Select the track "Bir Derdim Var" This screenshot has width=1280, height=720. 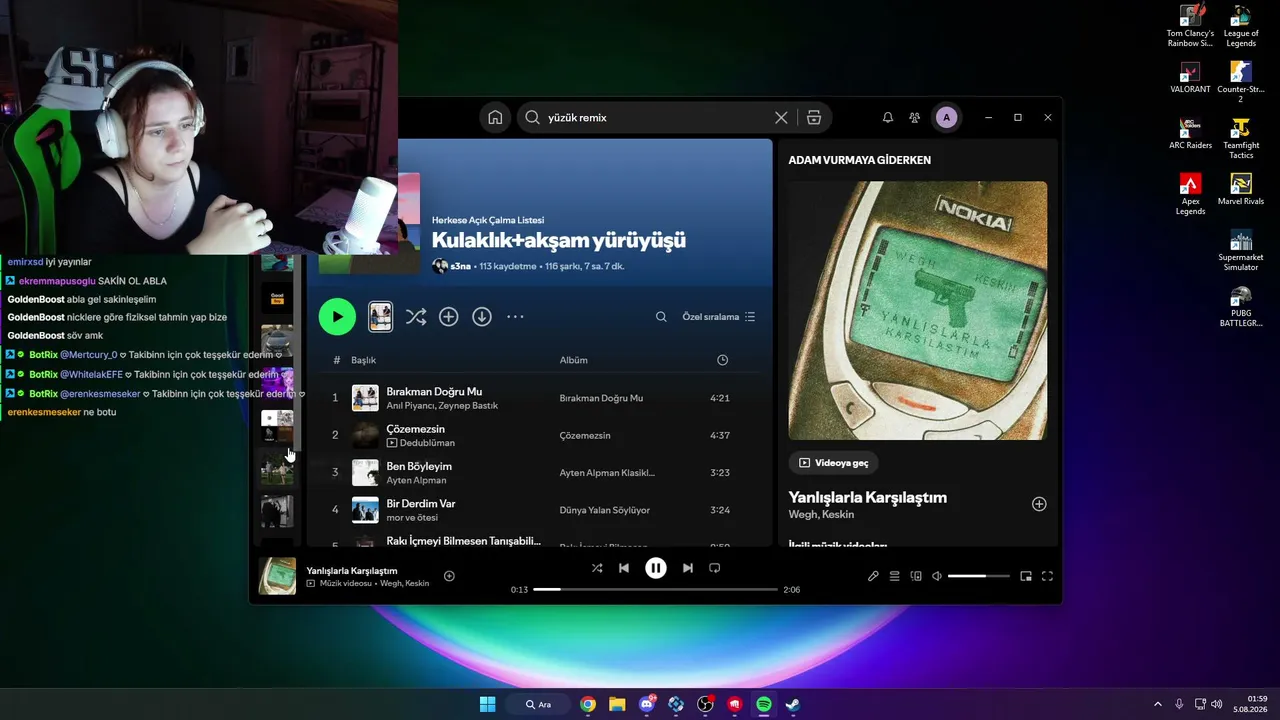[x=421, y=503]
